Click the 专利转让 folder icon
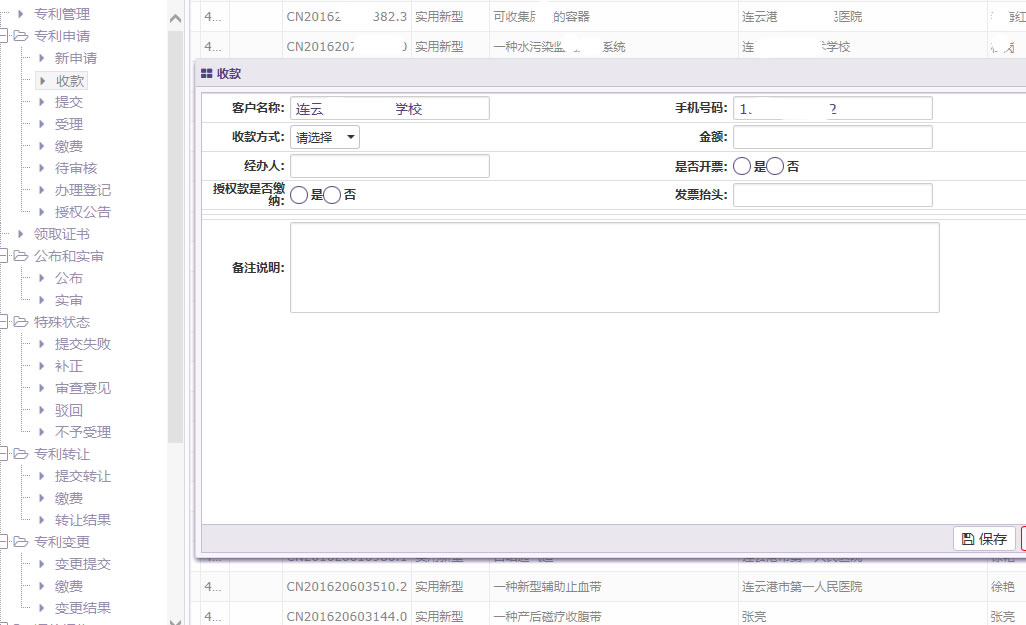 coord(20,454)
